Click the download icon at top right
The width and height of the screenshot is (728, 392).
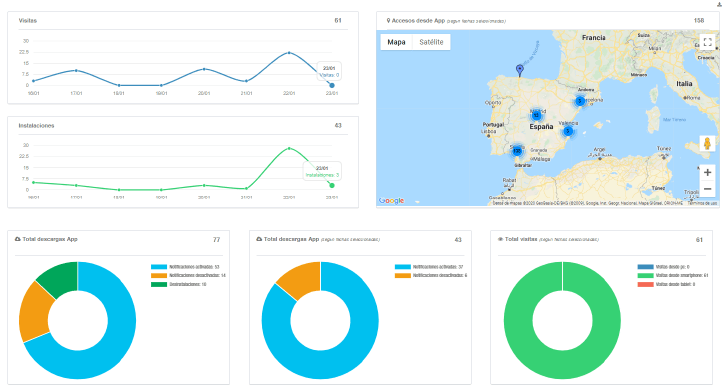pos(719,5)
